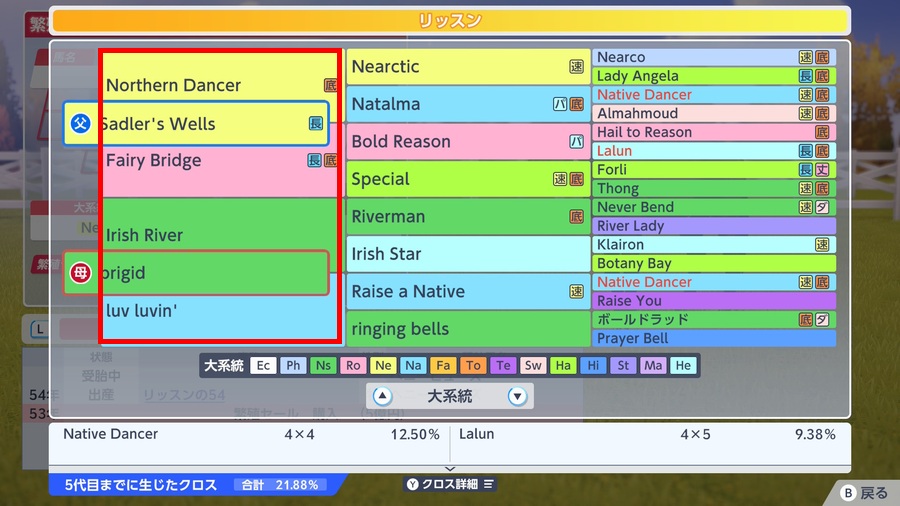900x506 pixels.
Task: Click the St lineage color swatch
Action: [623, 365]
